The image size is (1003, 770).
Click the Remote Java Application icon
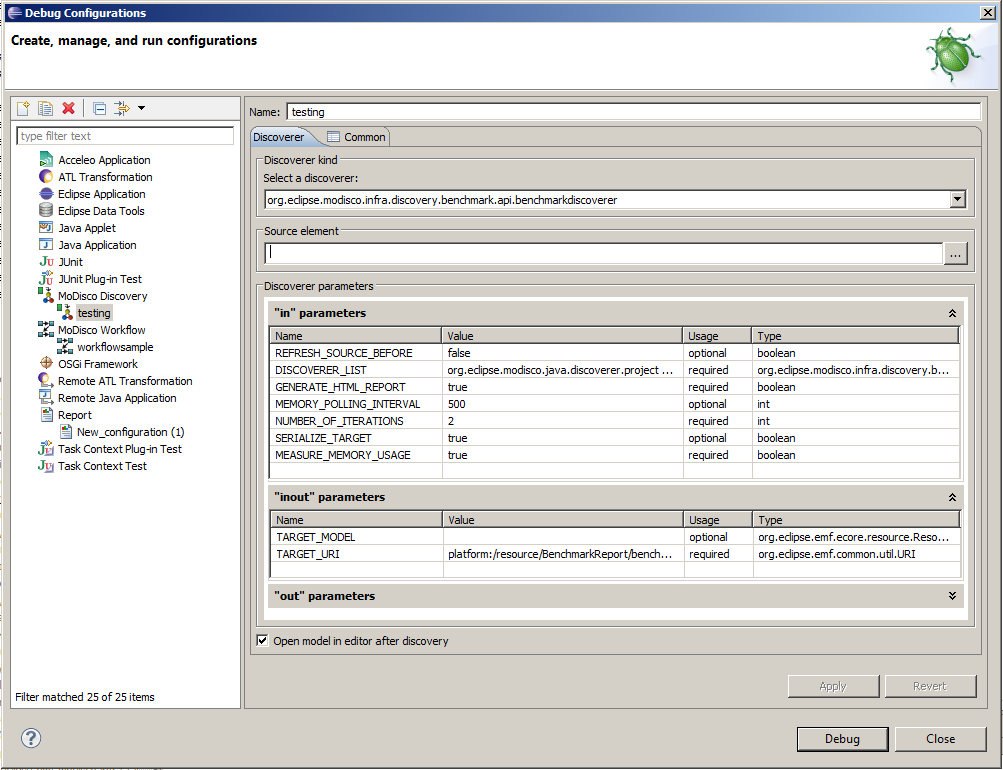[x=46, y=397]
